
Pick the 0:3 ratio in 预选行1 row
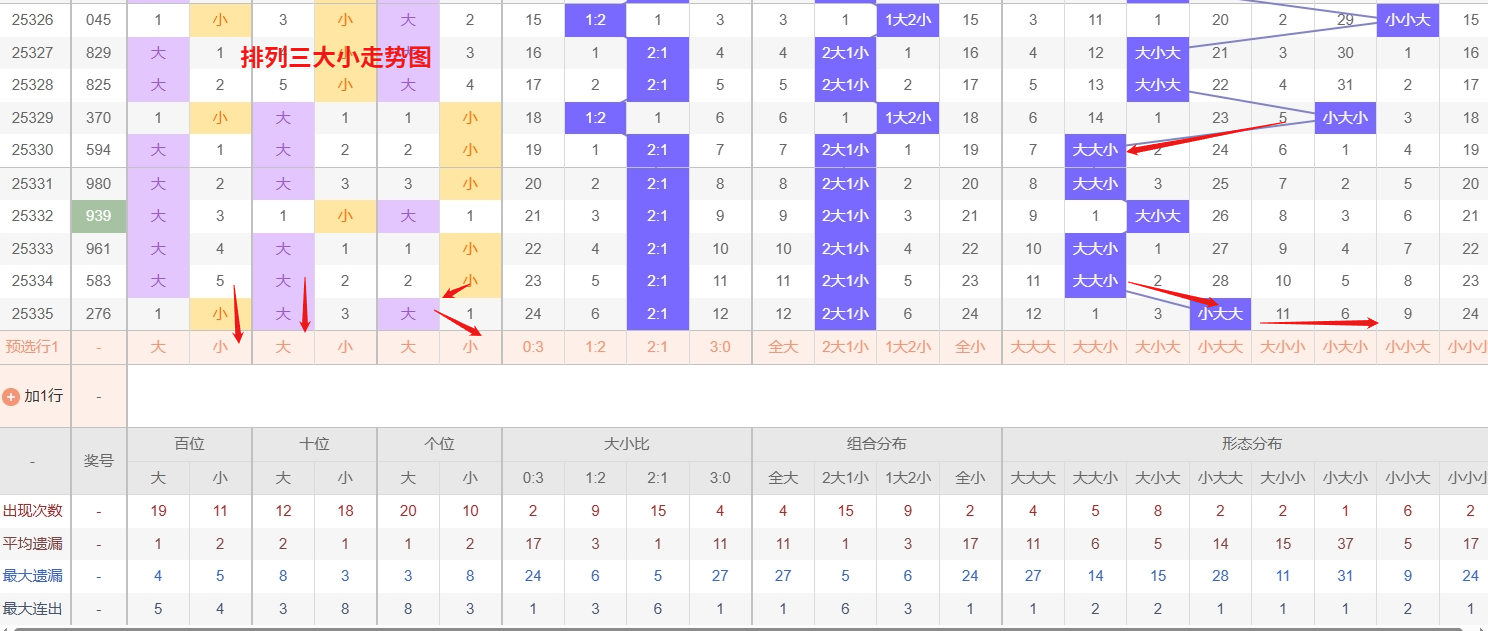pyautogui.click(x=533, y=348)
